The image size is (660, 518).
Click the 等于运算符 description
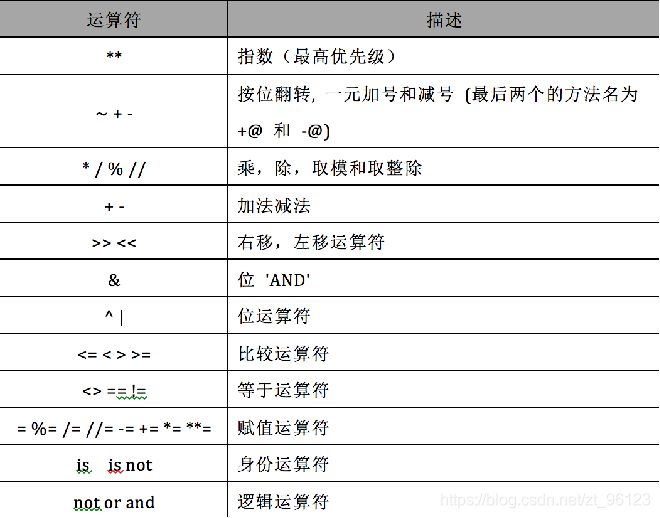[283, 390]
